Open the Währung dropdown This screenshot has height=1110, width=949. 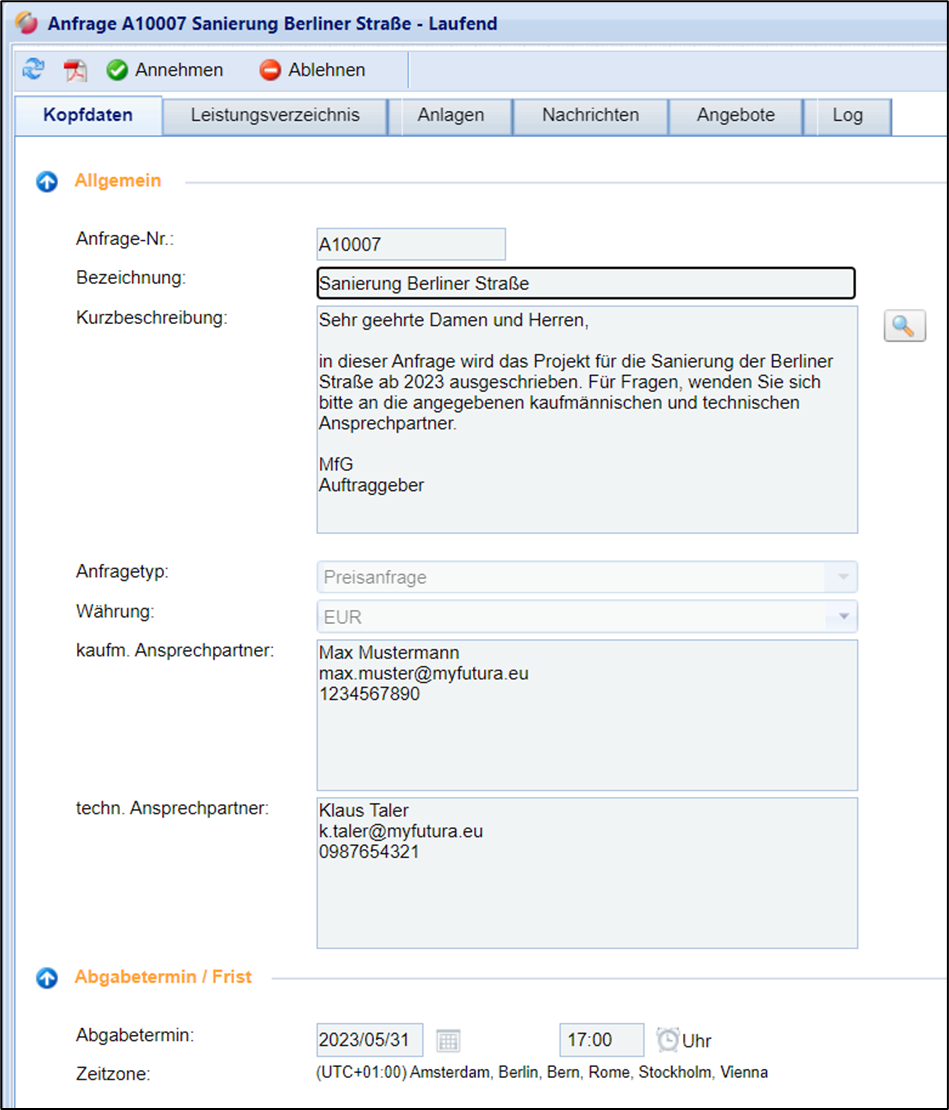842,615
